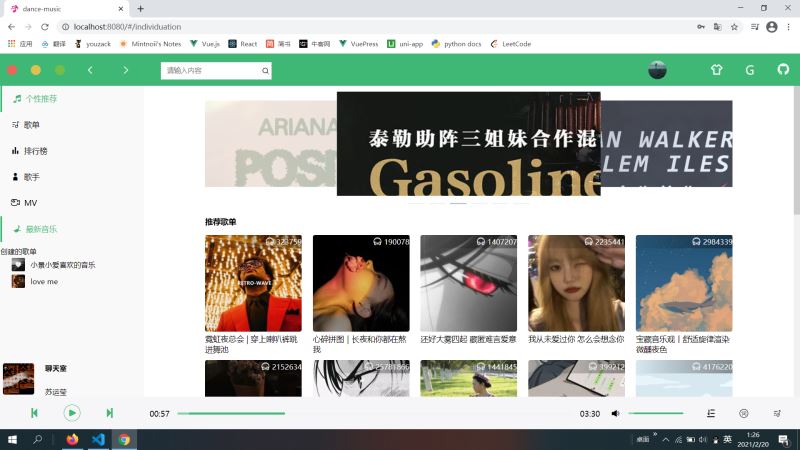
Task: Open the playlist with 1441845 plays
Action: click(468, 379)
